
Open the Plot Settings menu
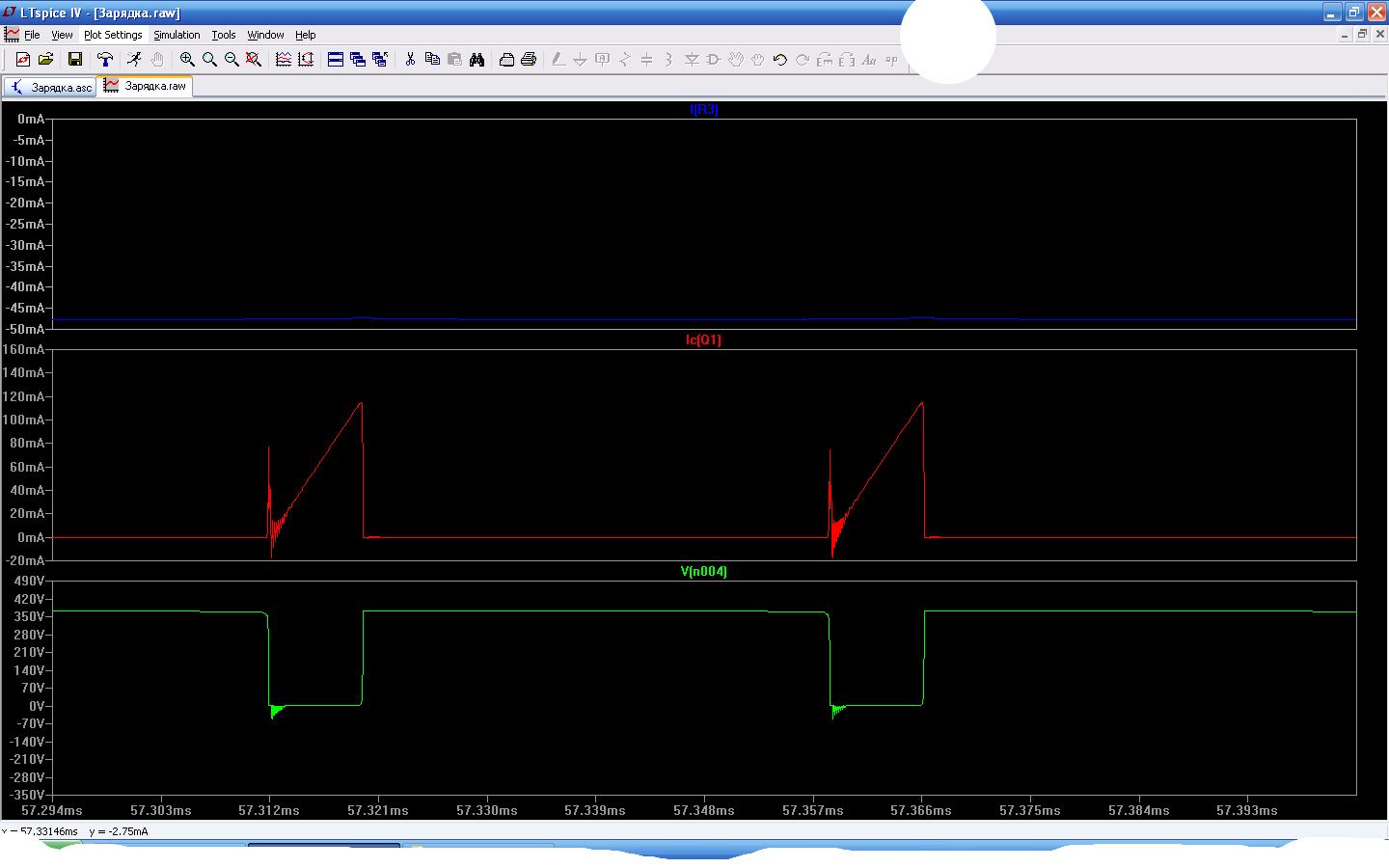(113, 35)
